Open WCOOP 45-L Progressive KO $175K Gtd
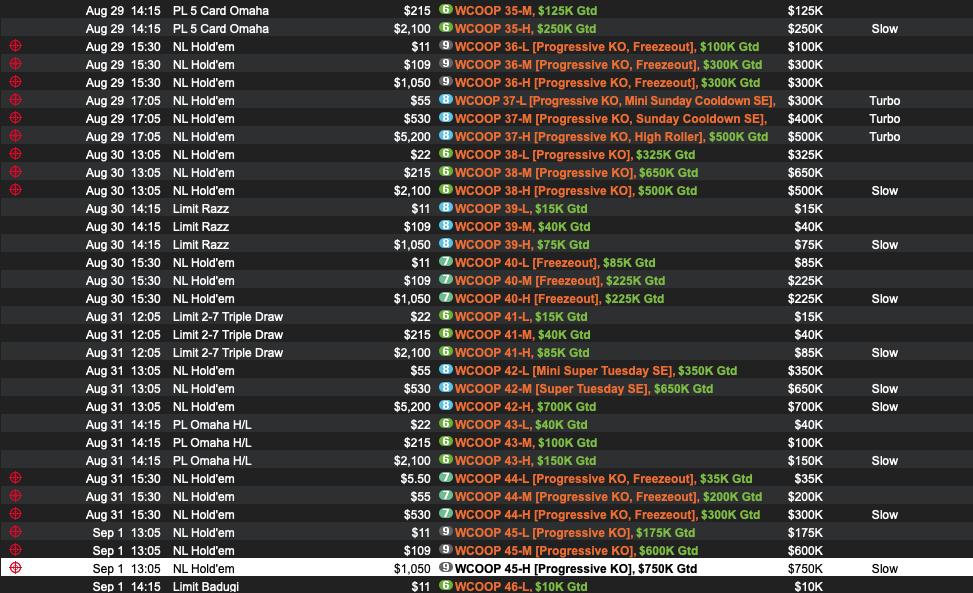The image size is (973, 593). point(575,532)
